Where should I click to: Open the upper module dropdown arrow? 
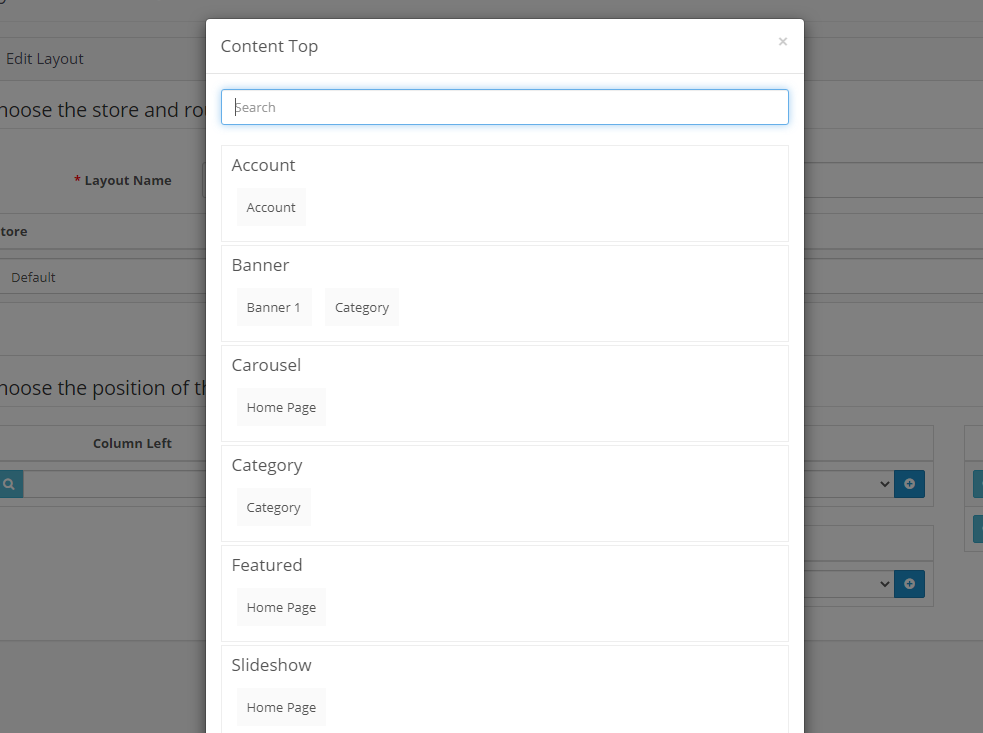(x=883, y=484)
